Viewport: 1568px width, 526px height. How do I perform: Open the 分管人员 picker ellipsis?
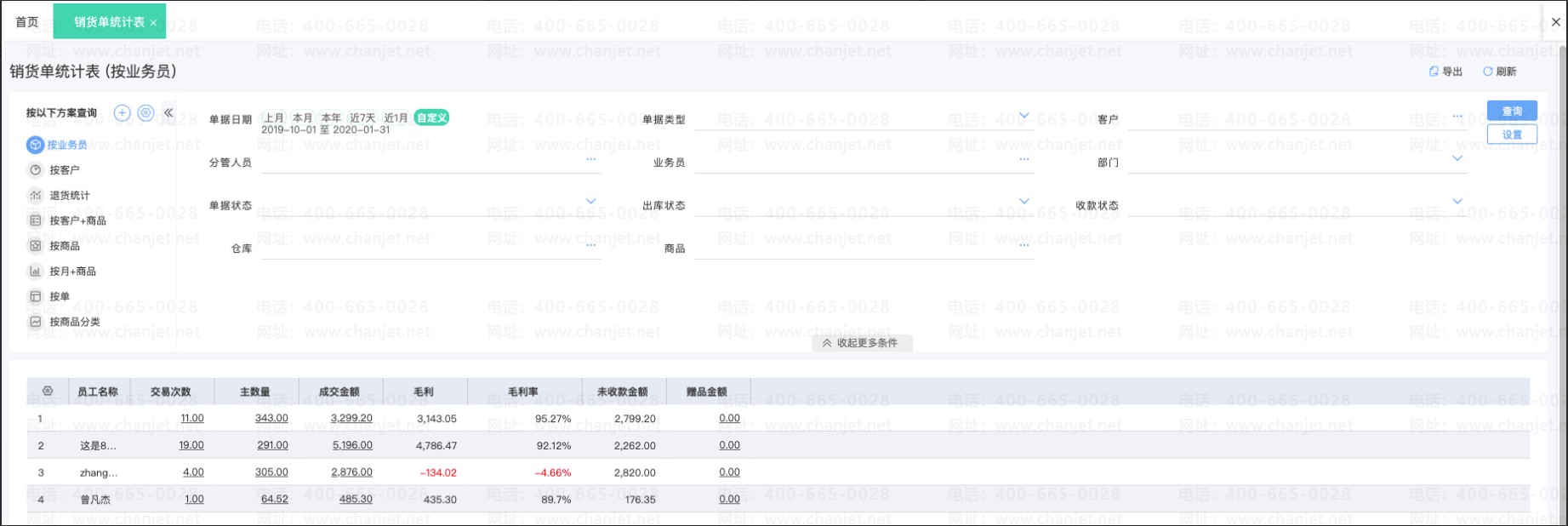coord(590,159)
